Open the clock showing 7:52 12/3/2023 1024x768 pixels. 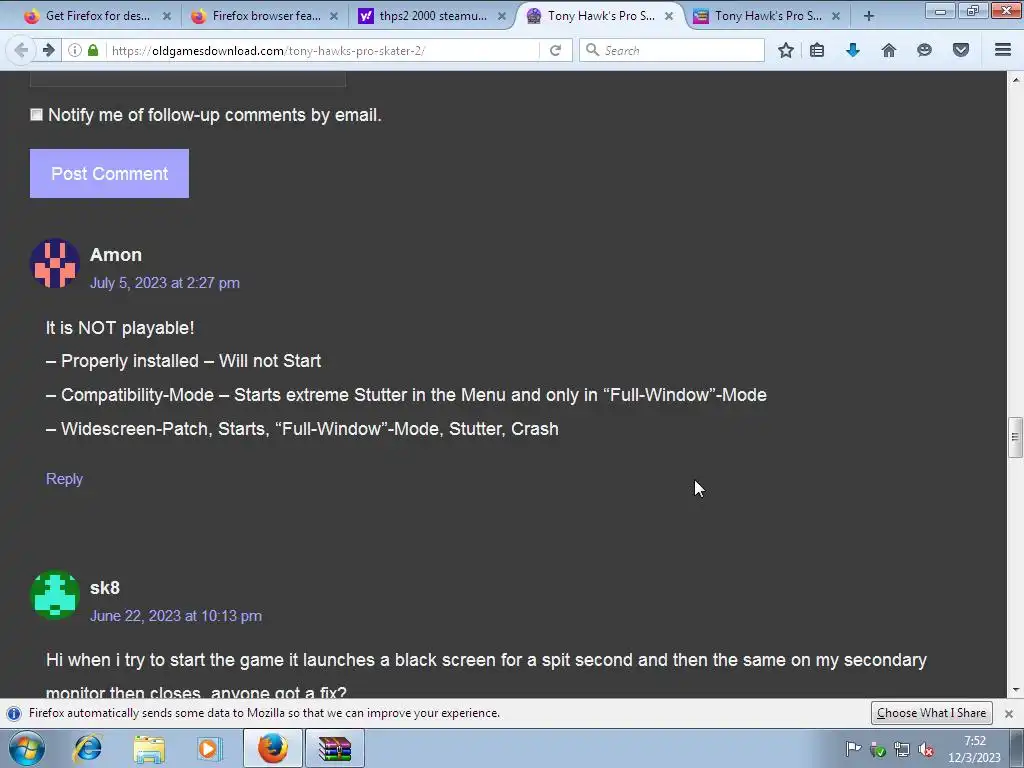pos(974,749)
